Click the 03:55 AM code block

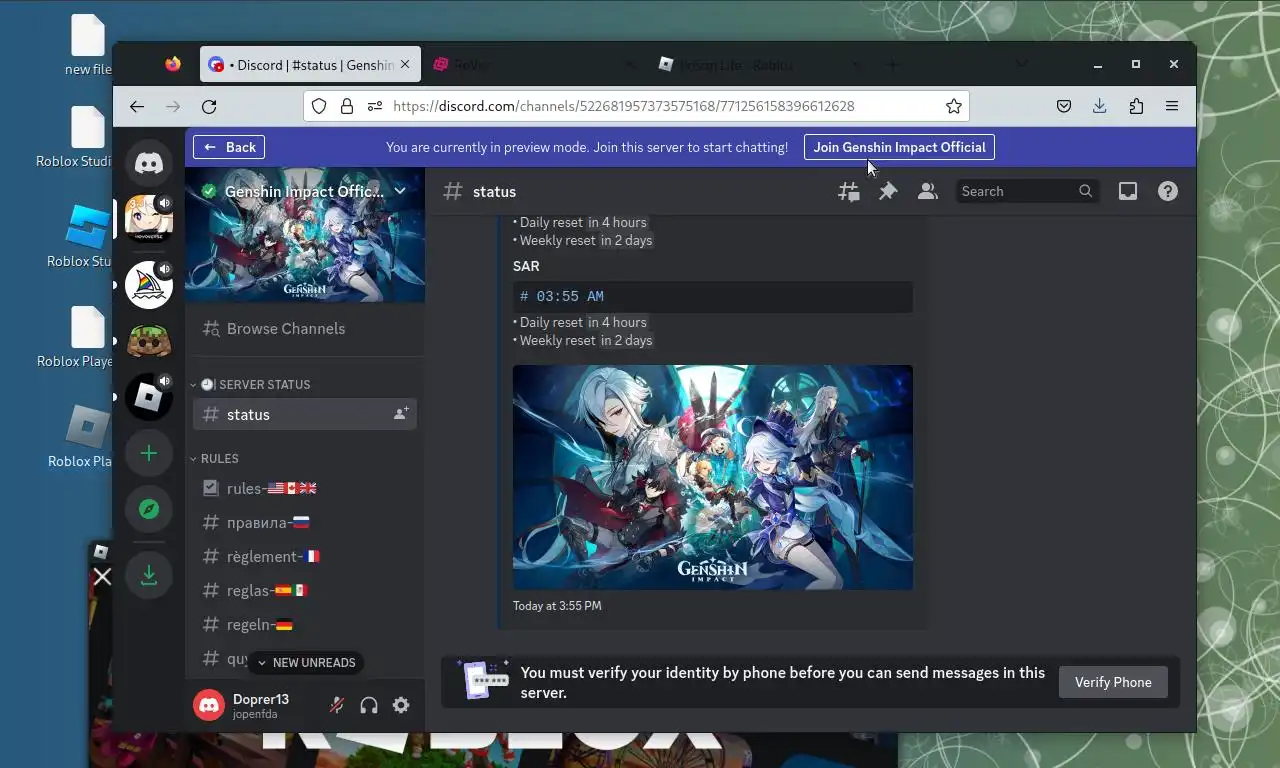click(x=713, y=296)
